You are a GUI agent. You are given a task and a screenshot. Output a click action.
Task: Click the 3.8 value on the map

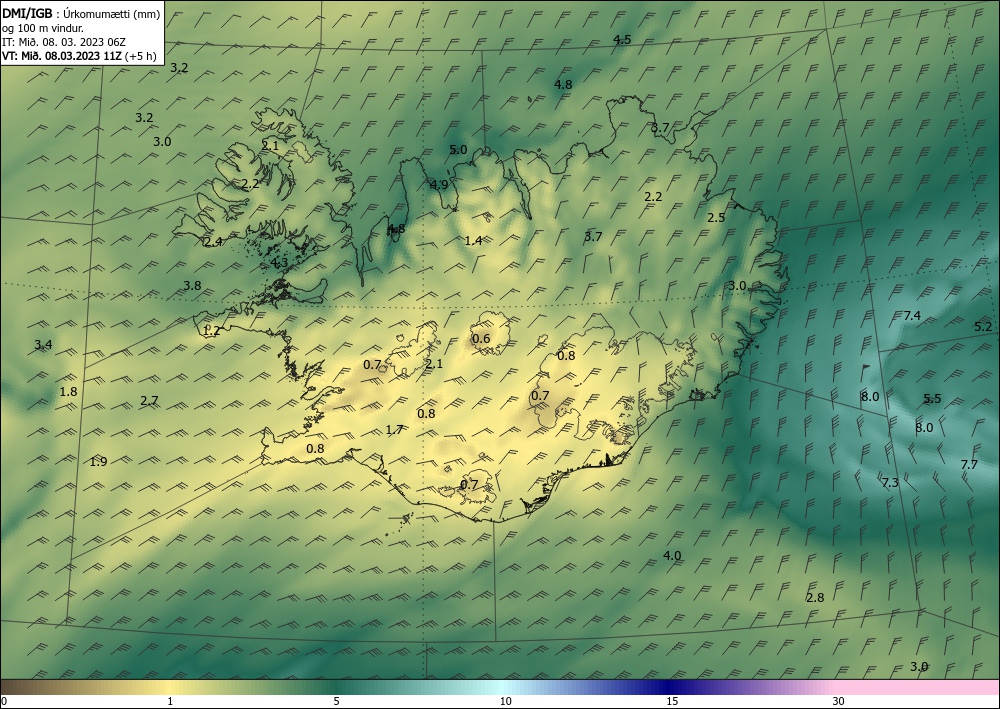coord(192,286)
